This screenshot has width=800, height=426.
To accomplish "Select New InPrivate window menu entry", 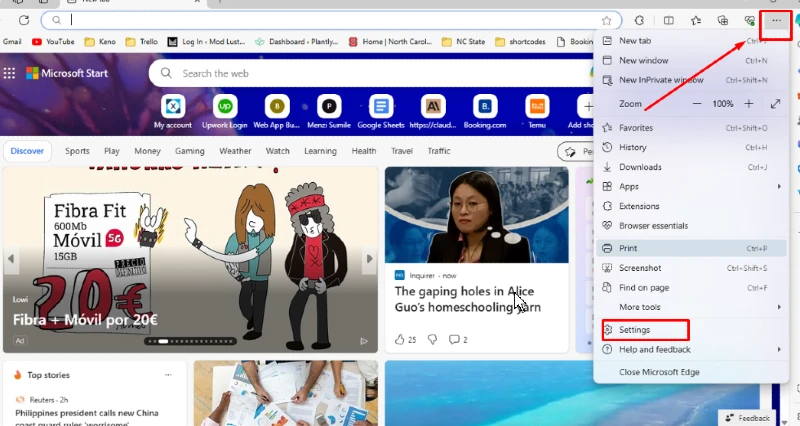I will point(691,80).
